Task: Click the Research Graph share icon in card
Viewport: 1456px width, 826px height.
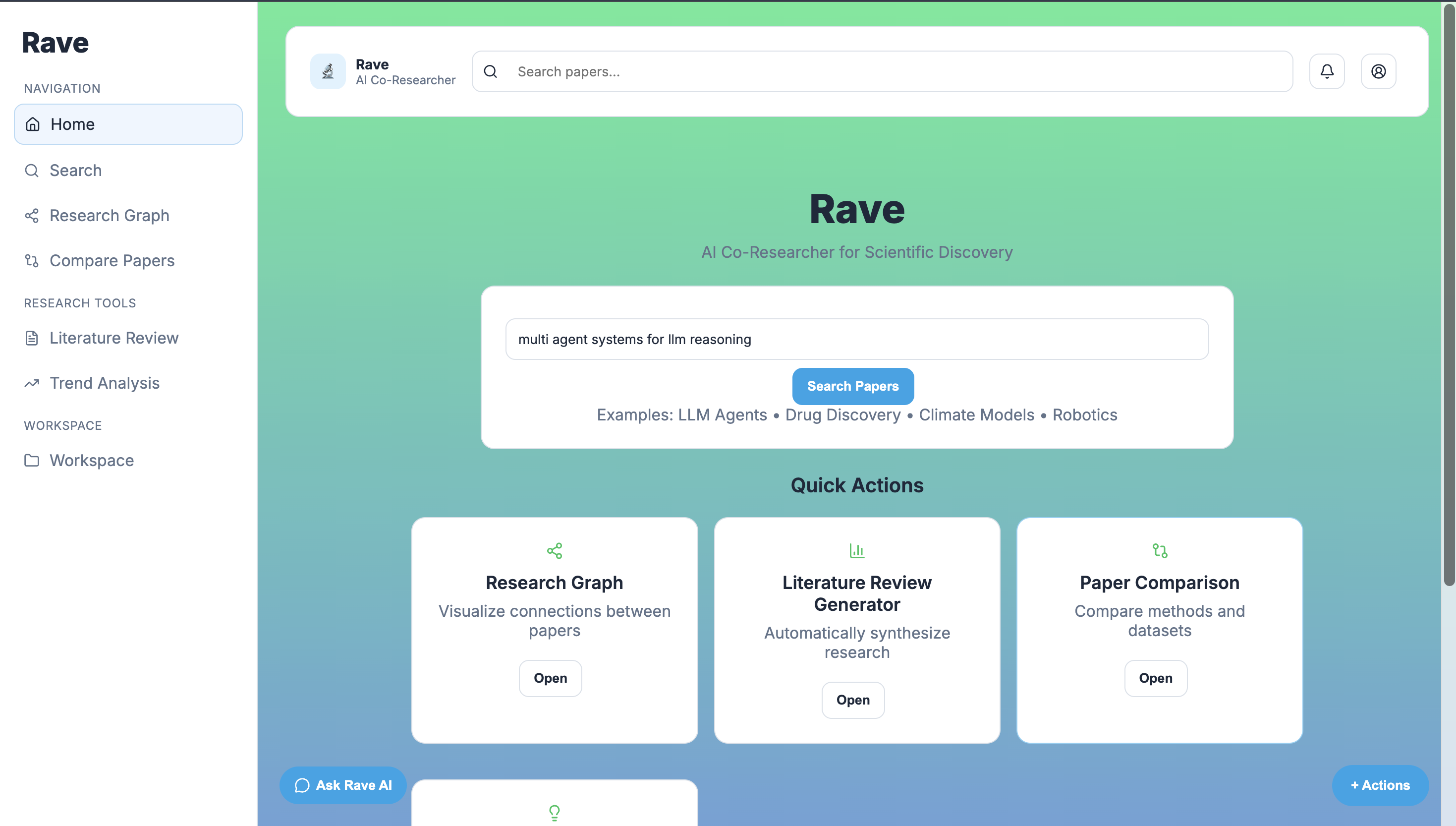Action: 554,550
